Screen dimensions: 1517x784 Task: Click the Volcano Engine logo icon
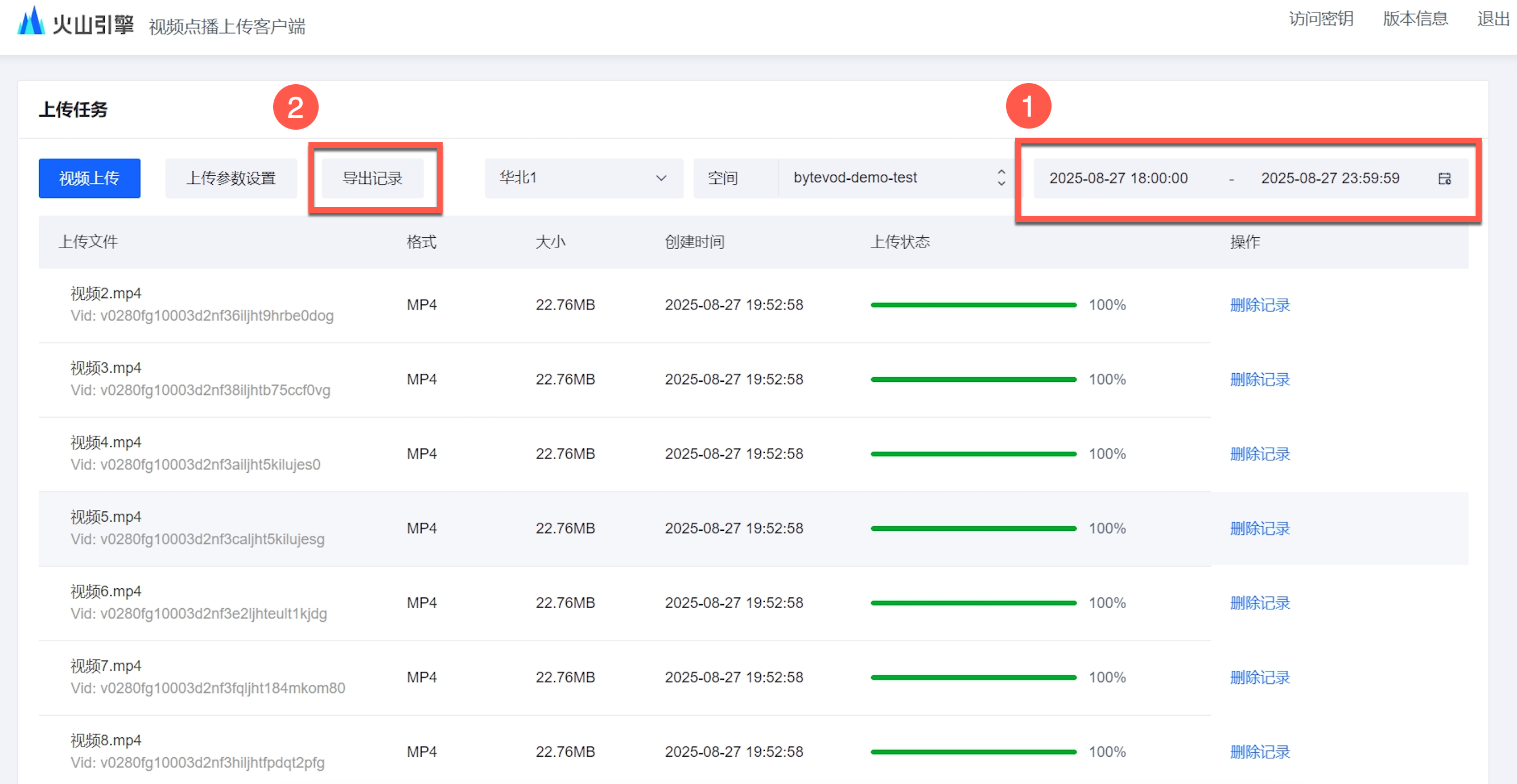pos(31,21)
